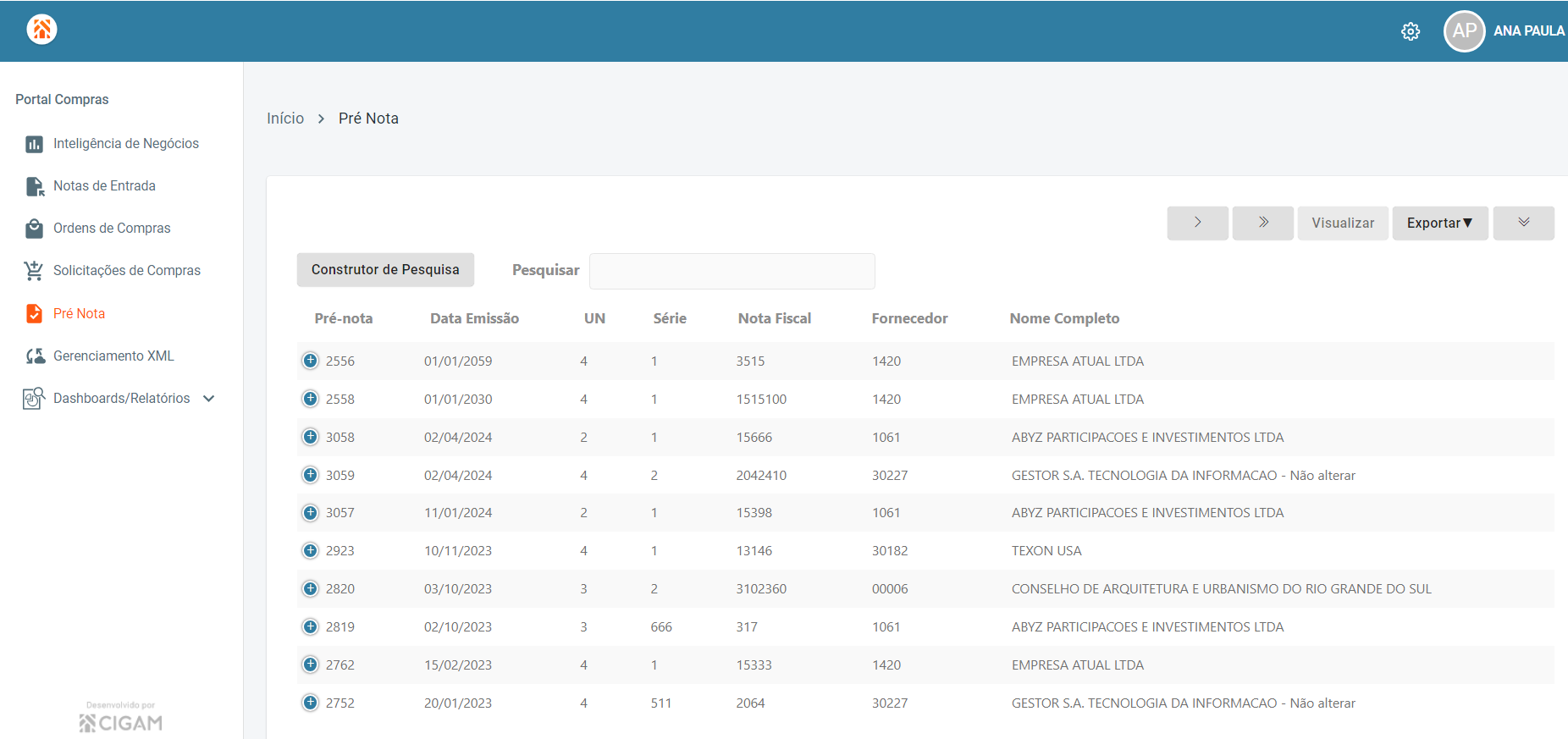This screenshot has width=1568, height=739.
Task: Sort by the UN column header
Action: pyautogui.click(x=594, y=318)
